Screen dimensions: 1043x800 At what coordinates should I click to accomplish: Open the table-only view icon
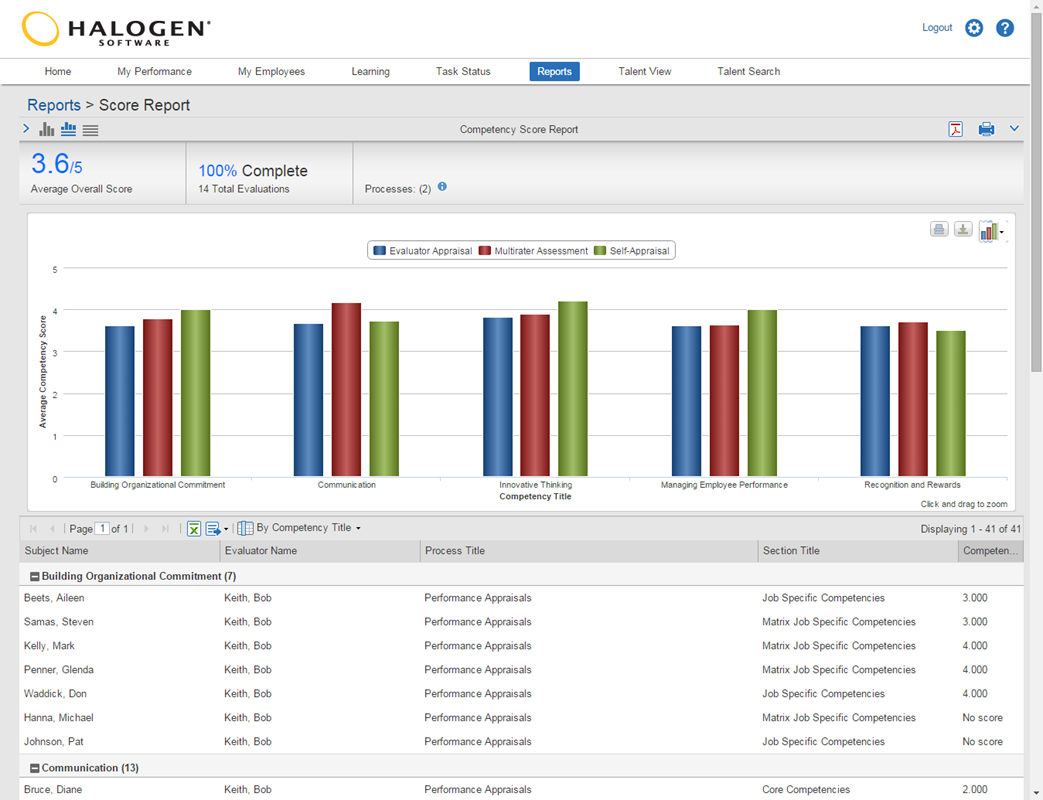pyautogui.click(x=90, y=129)
